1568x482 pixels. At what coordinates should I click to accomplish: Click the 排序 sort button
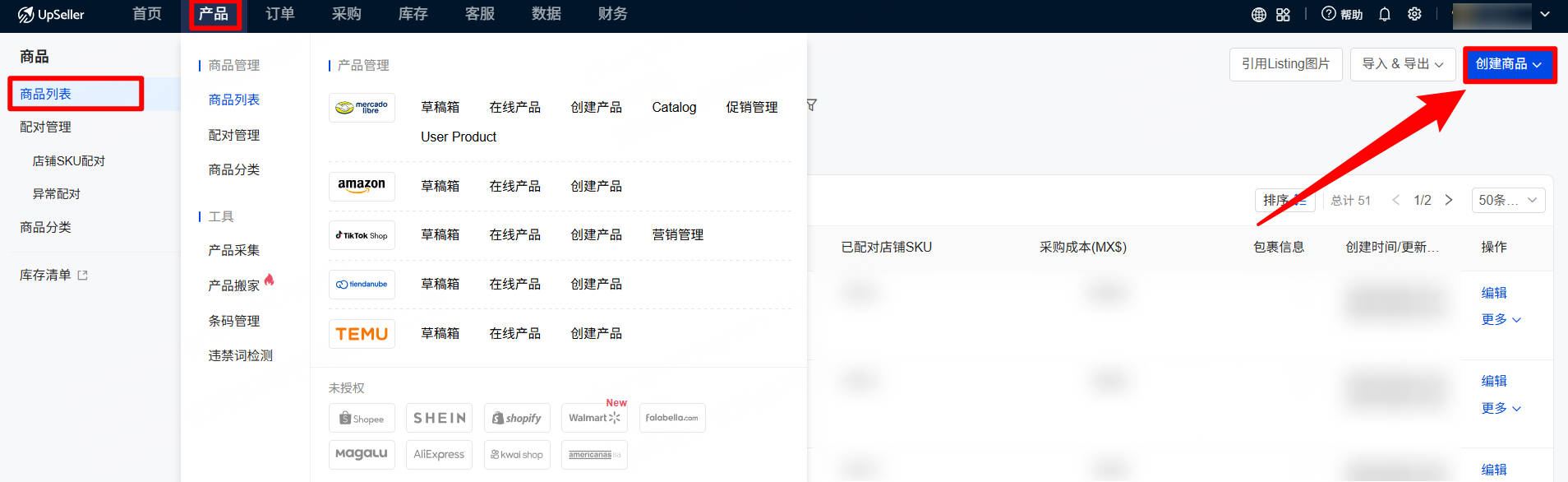[x=1284, y=200]
